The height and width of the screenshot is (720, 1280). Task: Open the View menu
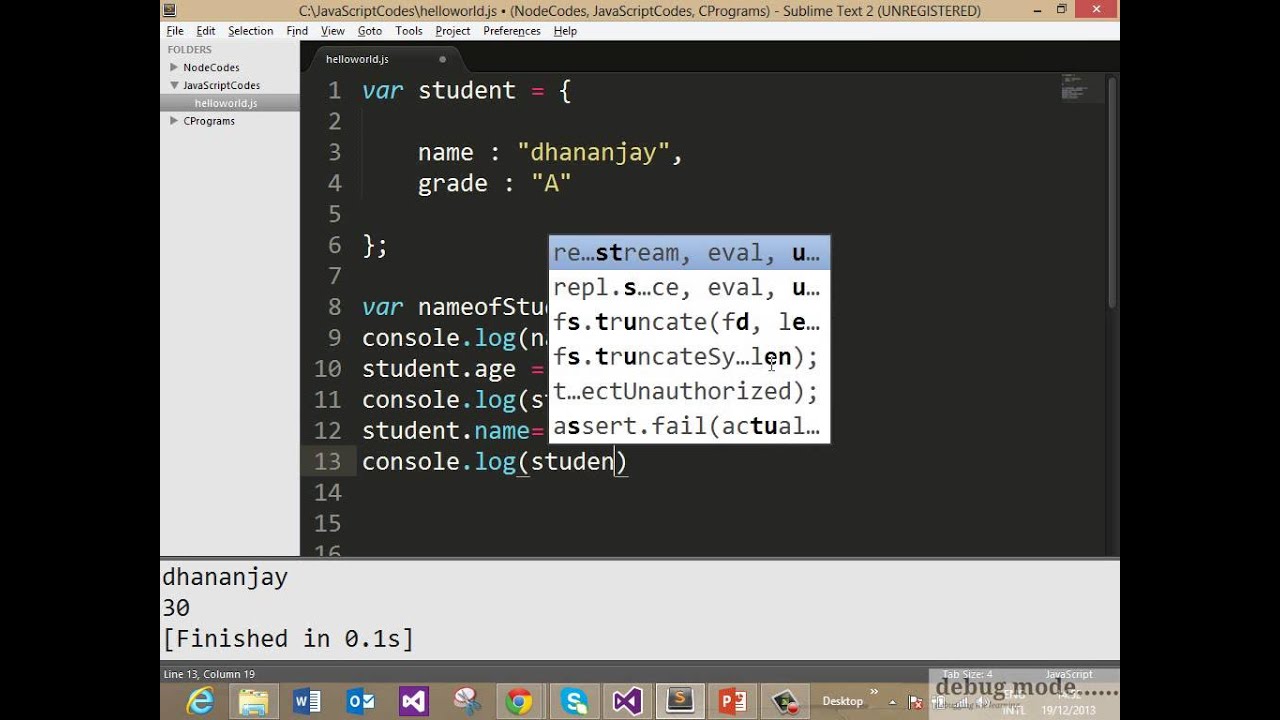pyautogui.click(x=333, y=31)
